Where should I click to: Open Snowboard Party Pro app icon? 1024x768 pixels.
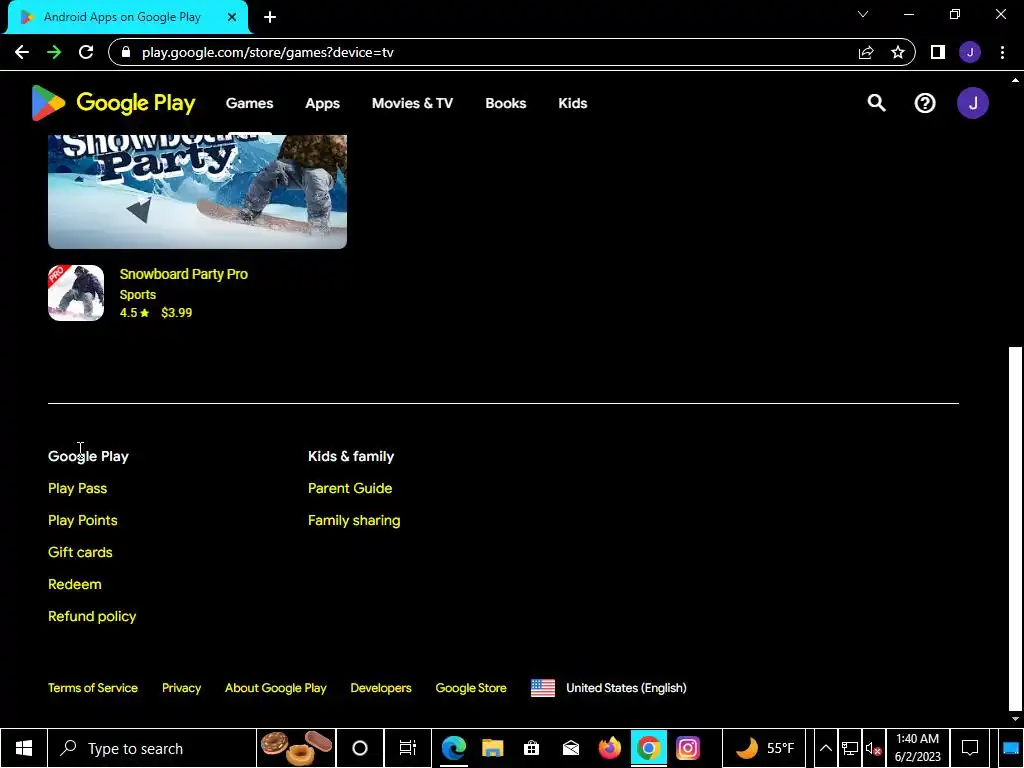coord(76,293)
